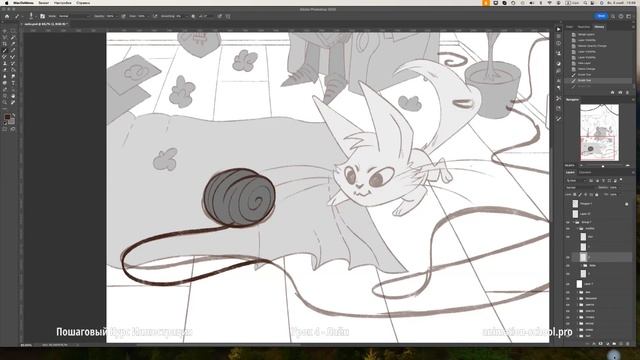Viewport: 640px width, 360px height.
Task: Select the Magic Wand tool
Action: click(x=13, y=38)
